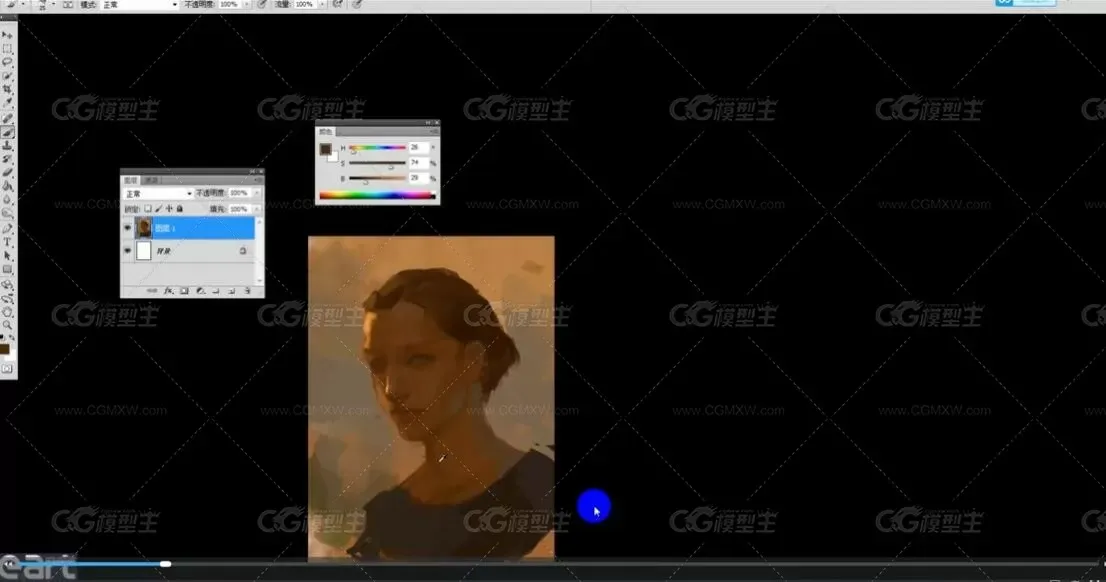Click the H hue slider in Color panel

click(377, 148)
